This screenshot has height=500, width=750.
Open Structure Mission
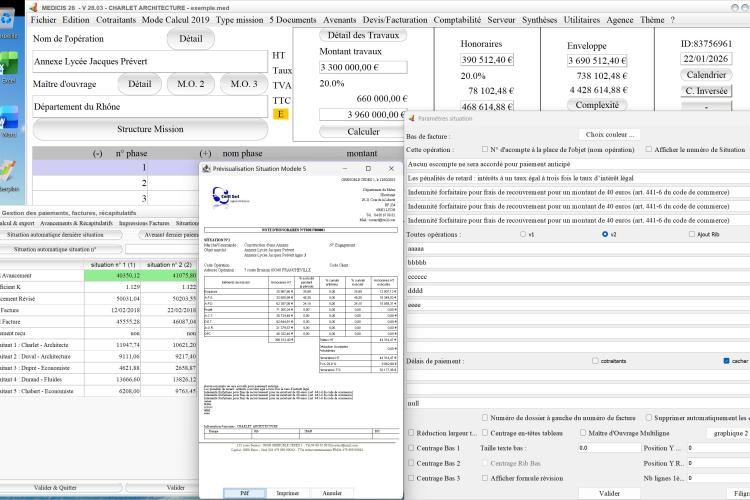pos(150,129)
